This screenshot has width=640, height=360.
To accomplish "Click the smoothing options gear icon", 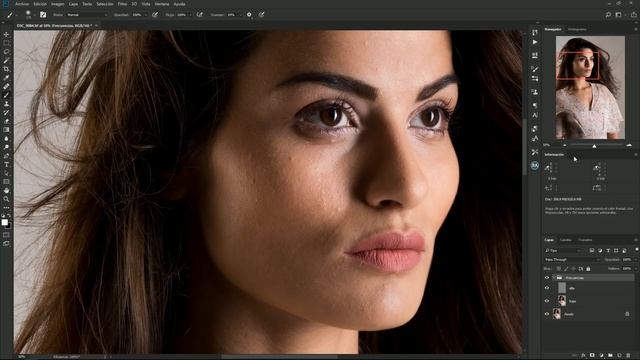I will [249, 15].
